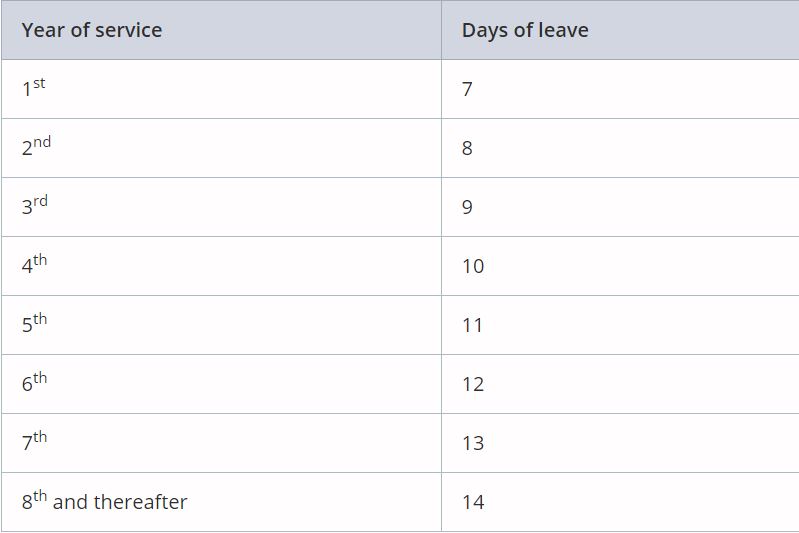Select the '12' days of leave value
799x533 pixels.
click(473, 384)
